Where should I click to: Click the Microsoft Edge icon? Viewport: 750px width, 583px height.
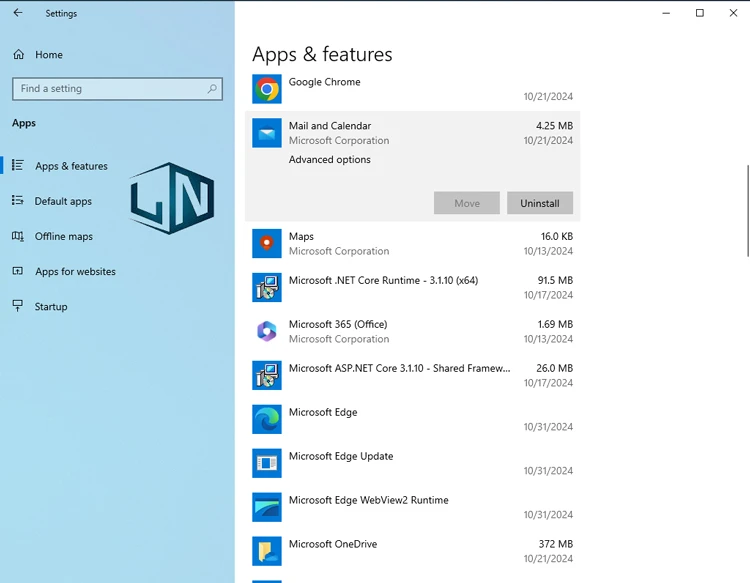coord(267,419)
